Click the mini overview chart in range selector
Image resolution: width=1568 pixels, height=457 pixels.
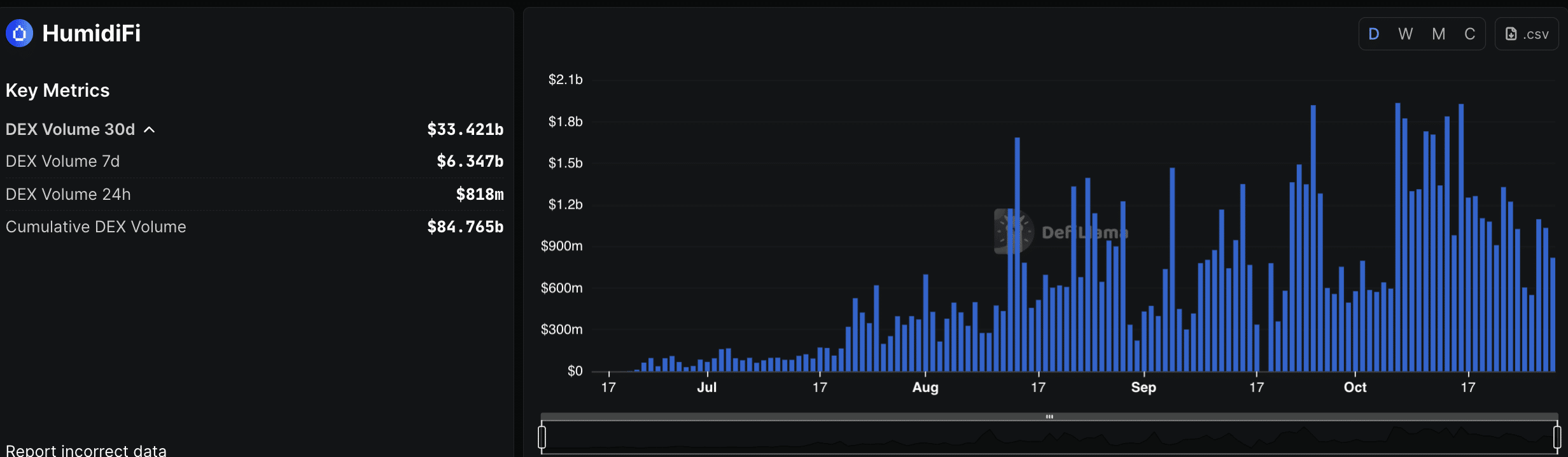(1049, 438)
